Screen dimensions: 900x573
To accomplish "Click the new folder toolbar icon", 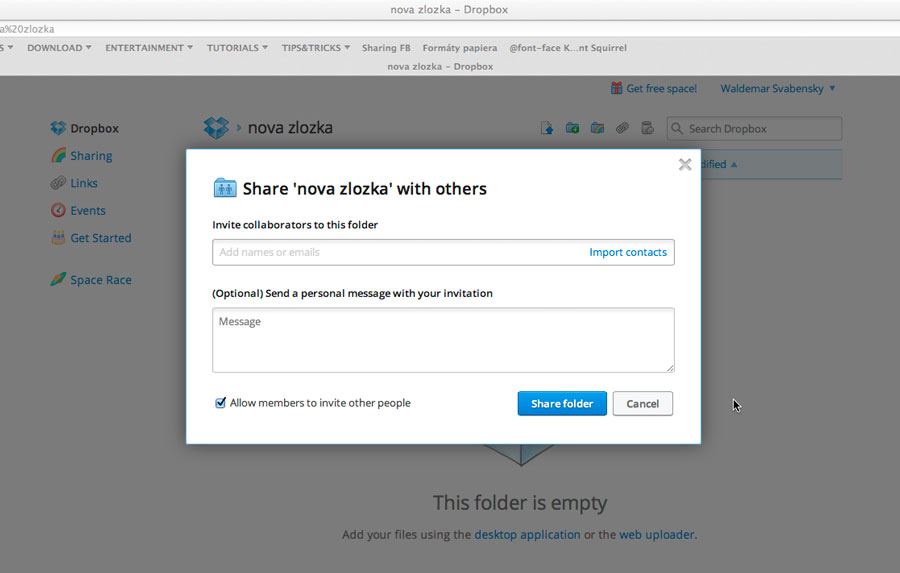I will click(x=572, y=128).
